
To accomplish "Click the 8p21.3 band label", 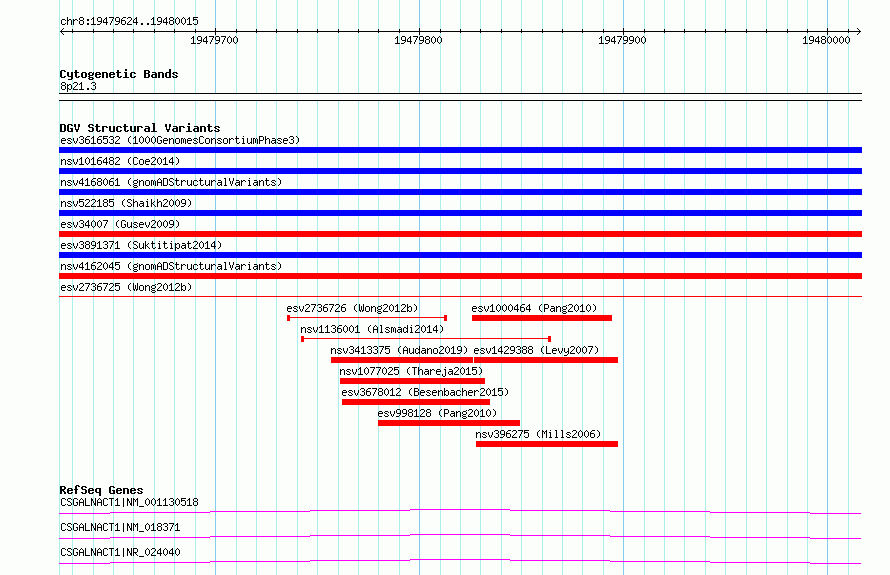I will (x=78, y=86).
